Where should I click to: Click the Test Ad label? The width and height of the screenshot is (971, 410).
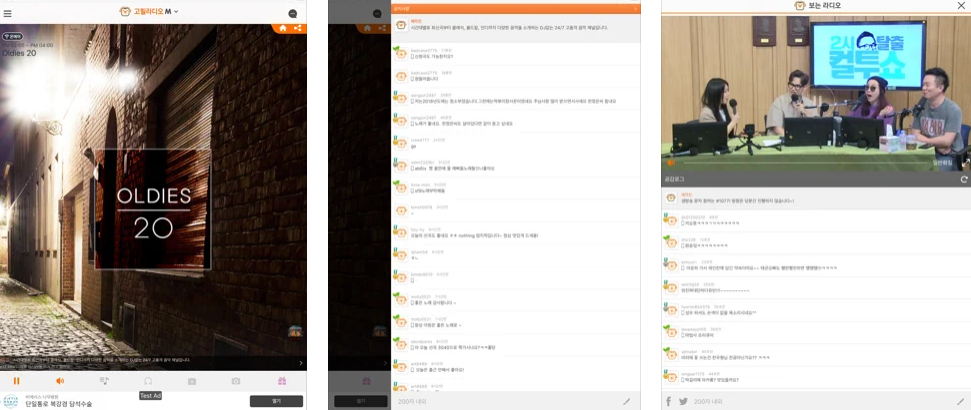(x=150, y=396)
